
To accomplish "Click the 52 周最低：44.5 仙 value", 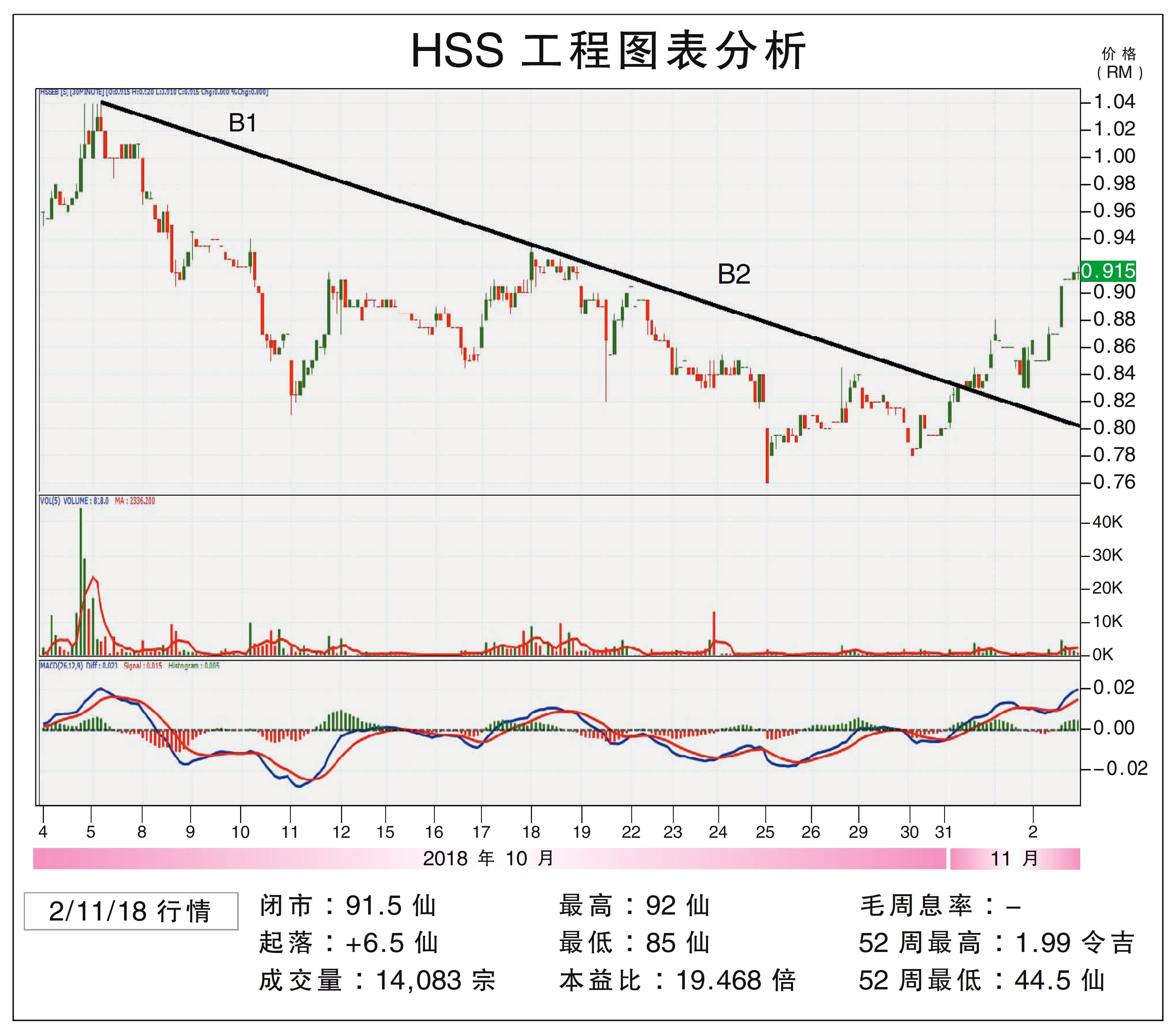I will (x=982, y=980).
